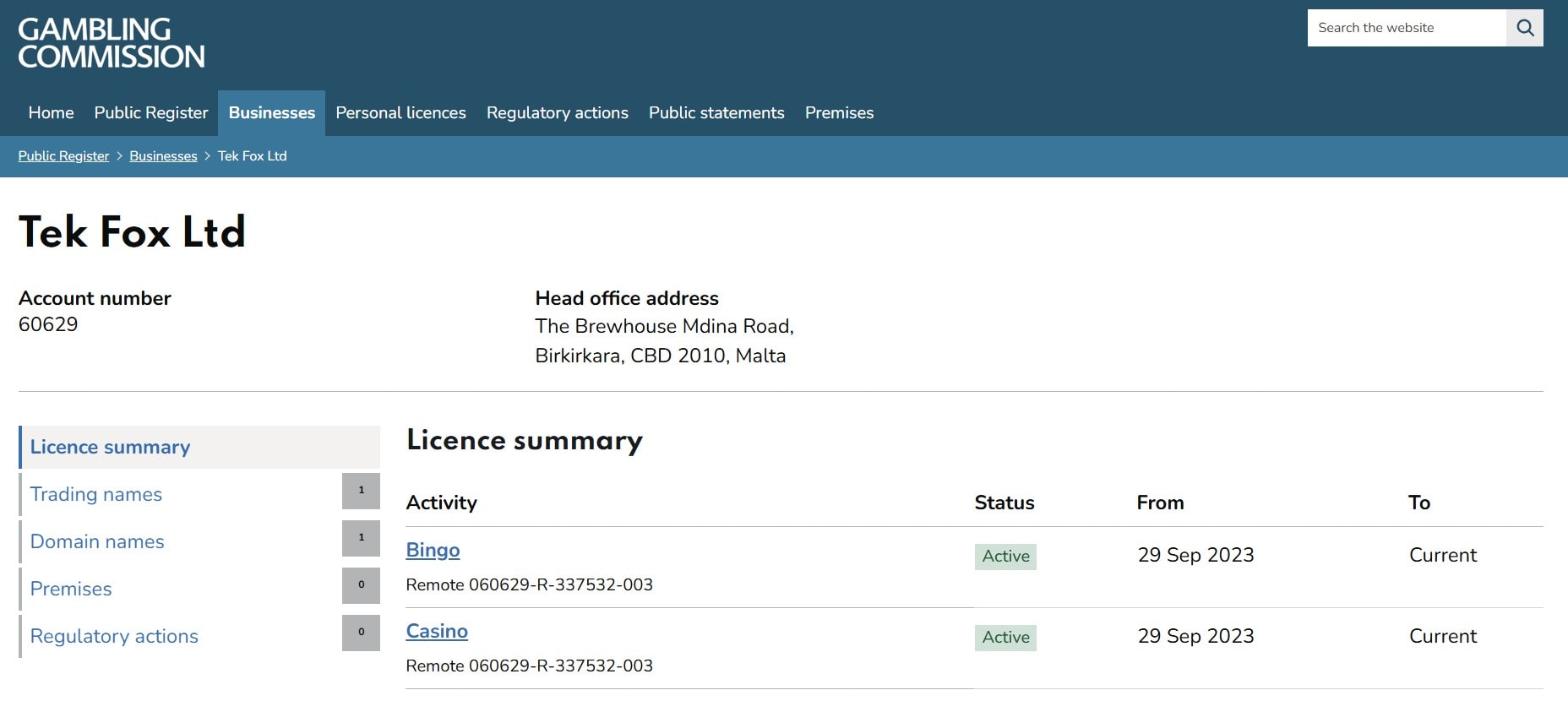Screen dimensions: 1568x701
Task: Go to Public Register in navigation bar
Action: click(151, 113)
